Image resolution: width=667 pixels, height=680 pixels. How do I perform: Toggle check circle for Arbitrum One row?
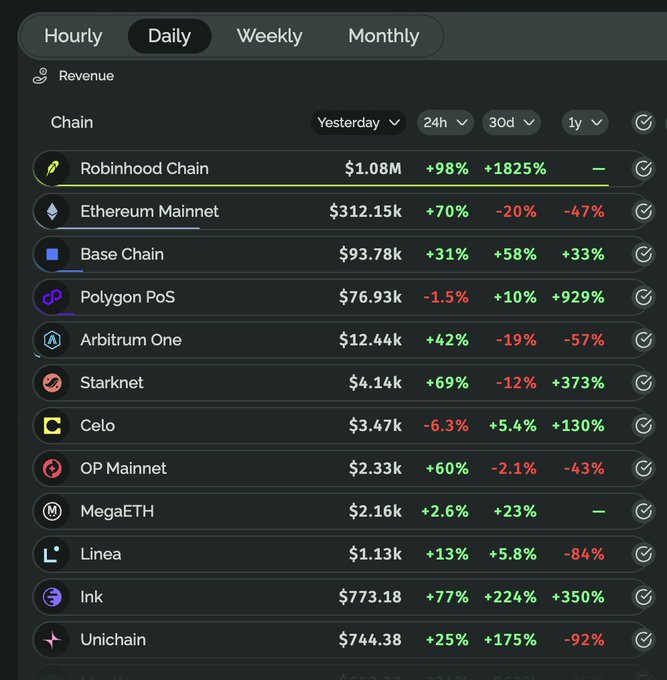pos(643,340)
